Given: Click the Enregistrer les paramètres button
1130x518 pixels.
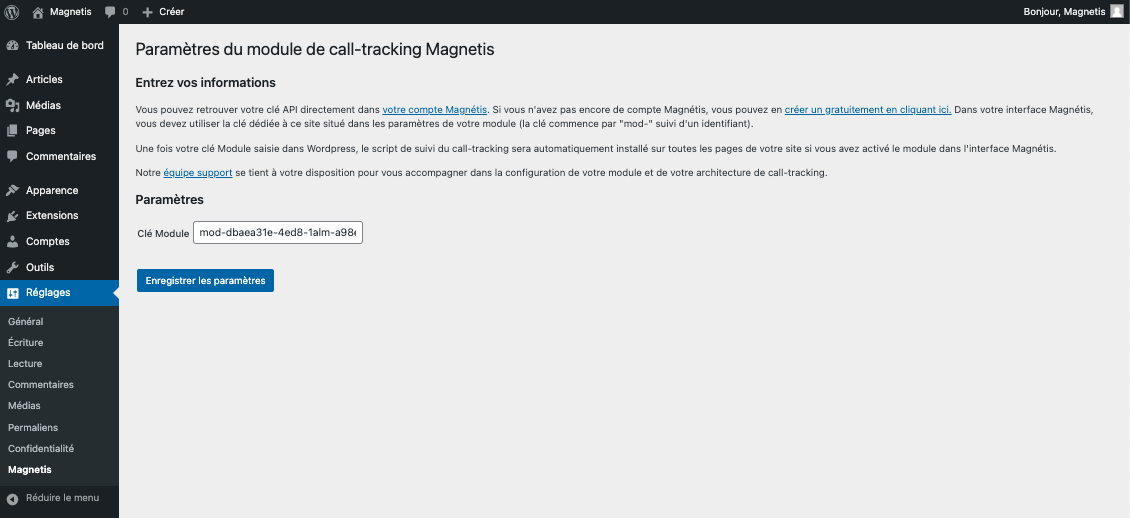Looking at the screenshot, I should [205, 280].
